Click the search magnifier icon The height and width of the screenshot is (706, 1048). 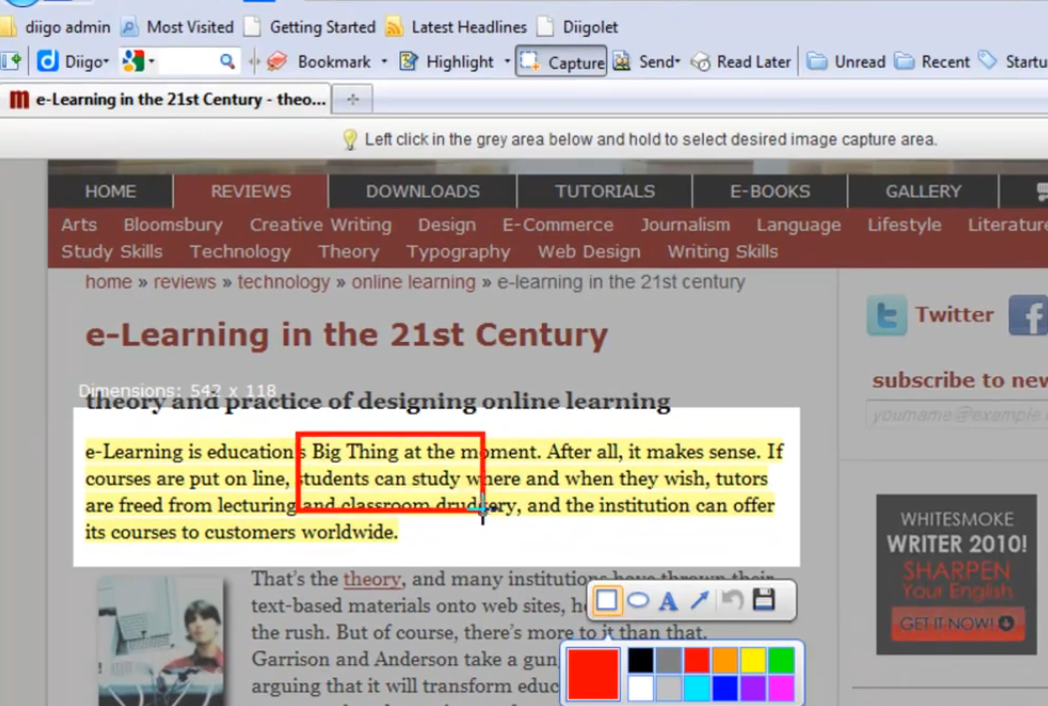point(227,62)
